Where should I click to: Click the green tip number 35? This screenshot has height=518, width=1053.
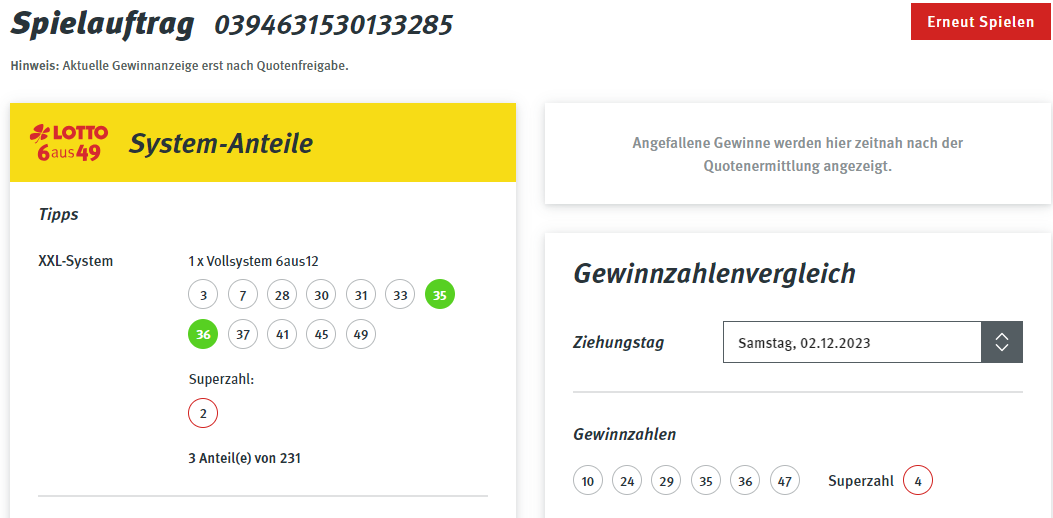coord(440,295)
